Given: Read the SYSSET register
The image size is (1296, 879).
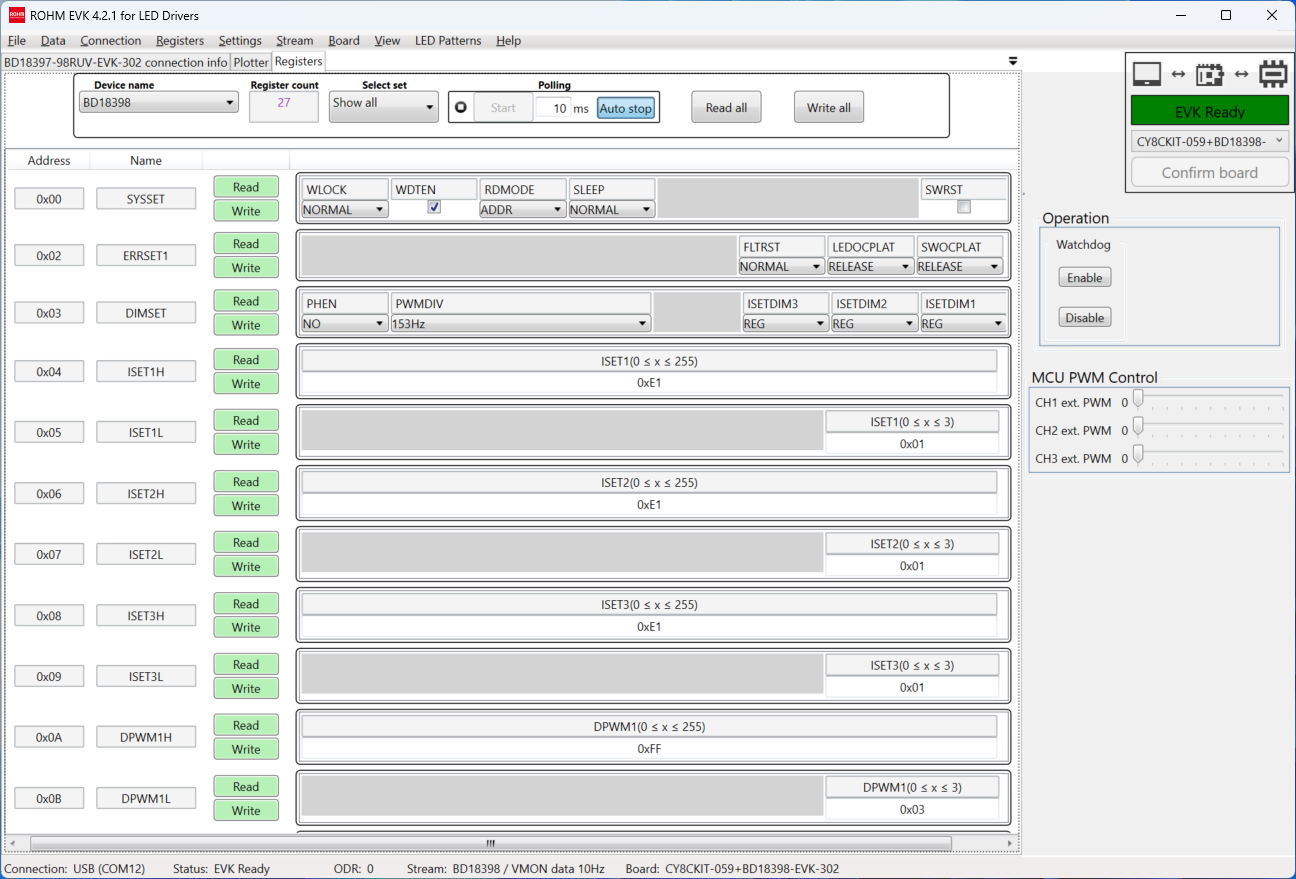Looking at the screenshot, I should click(246, 187).
